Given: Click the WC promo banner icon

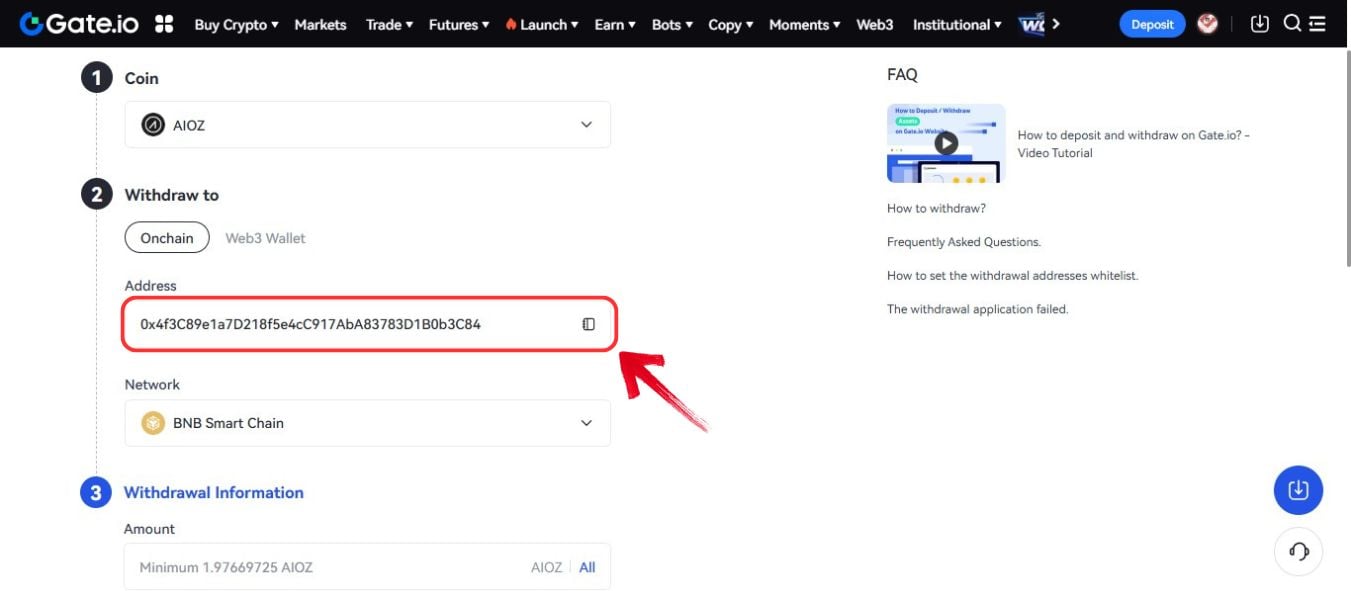Looking at the screenshot, I should pyautogui.click(x=1032, y=24).
